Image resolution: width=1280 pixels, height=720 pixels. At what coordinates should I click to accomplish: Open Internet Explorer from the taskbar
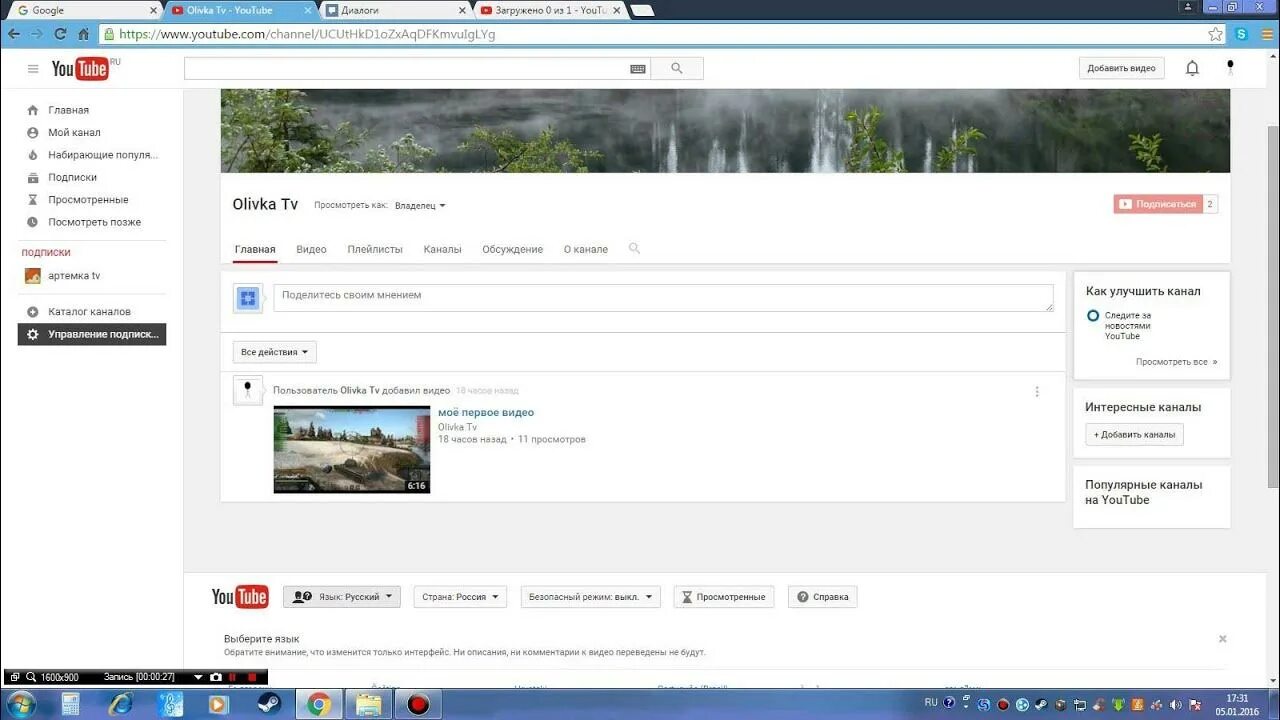120,704
